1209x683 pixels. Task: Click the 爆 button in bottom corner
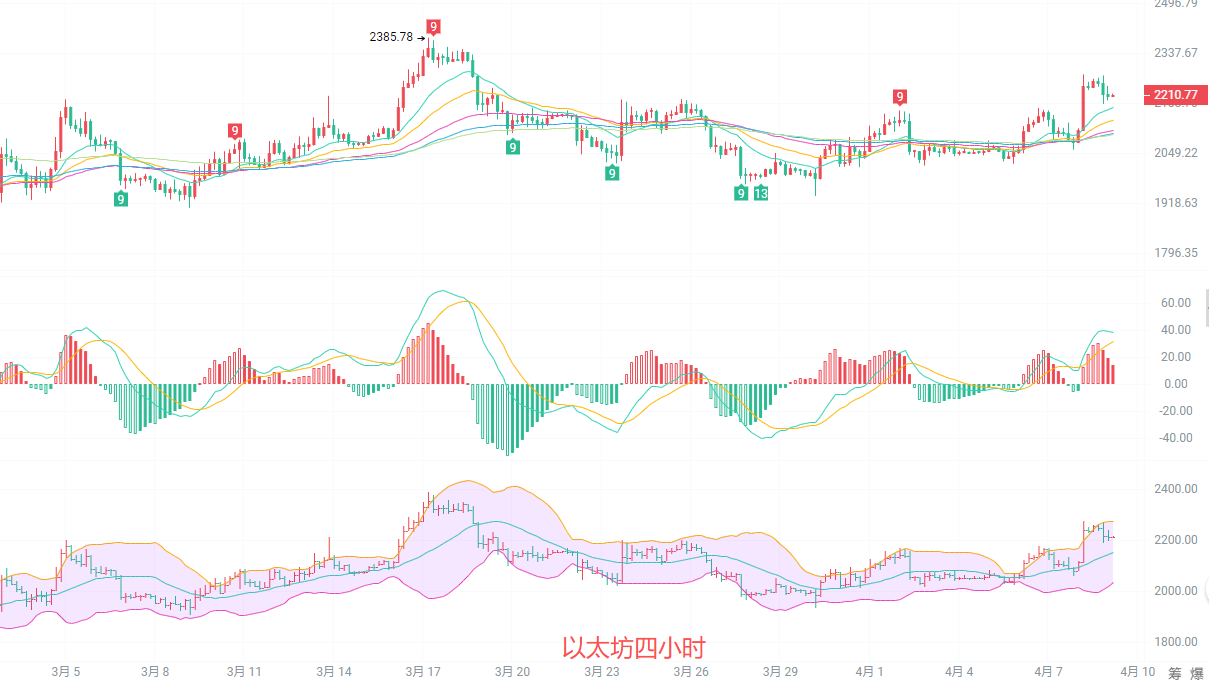[1197, 673]
